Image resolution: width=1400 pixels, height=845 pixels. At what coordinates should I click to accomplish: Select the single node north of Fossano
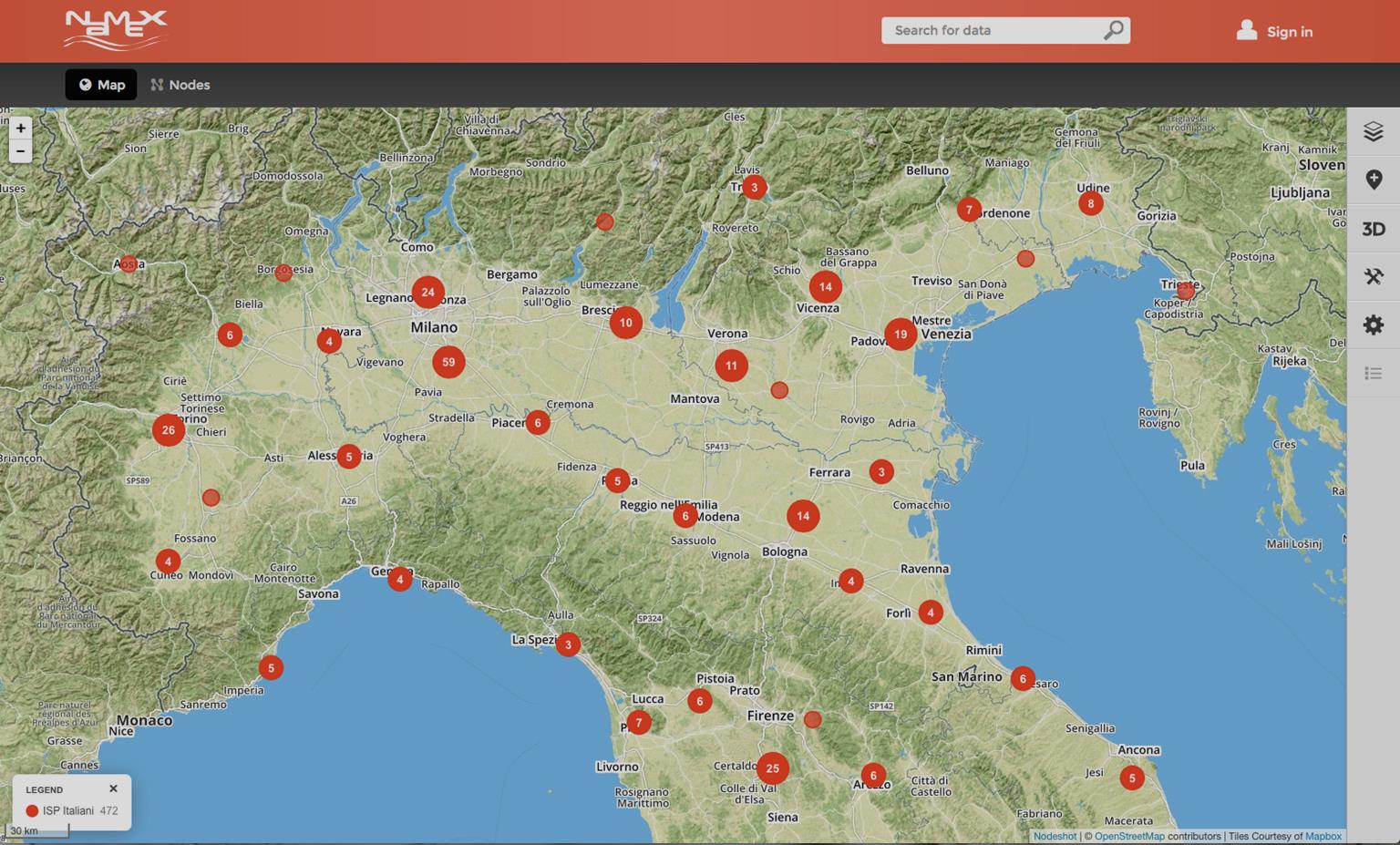point(211,498)
